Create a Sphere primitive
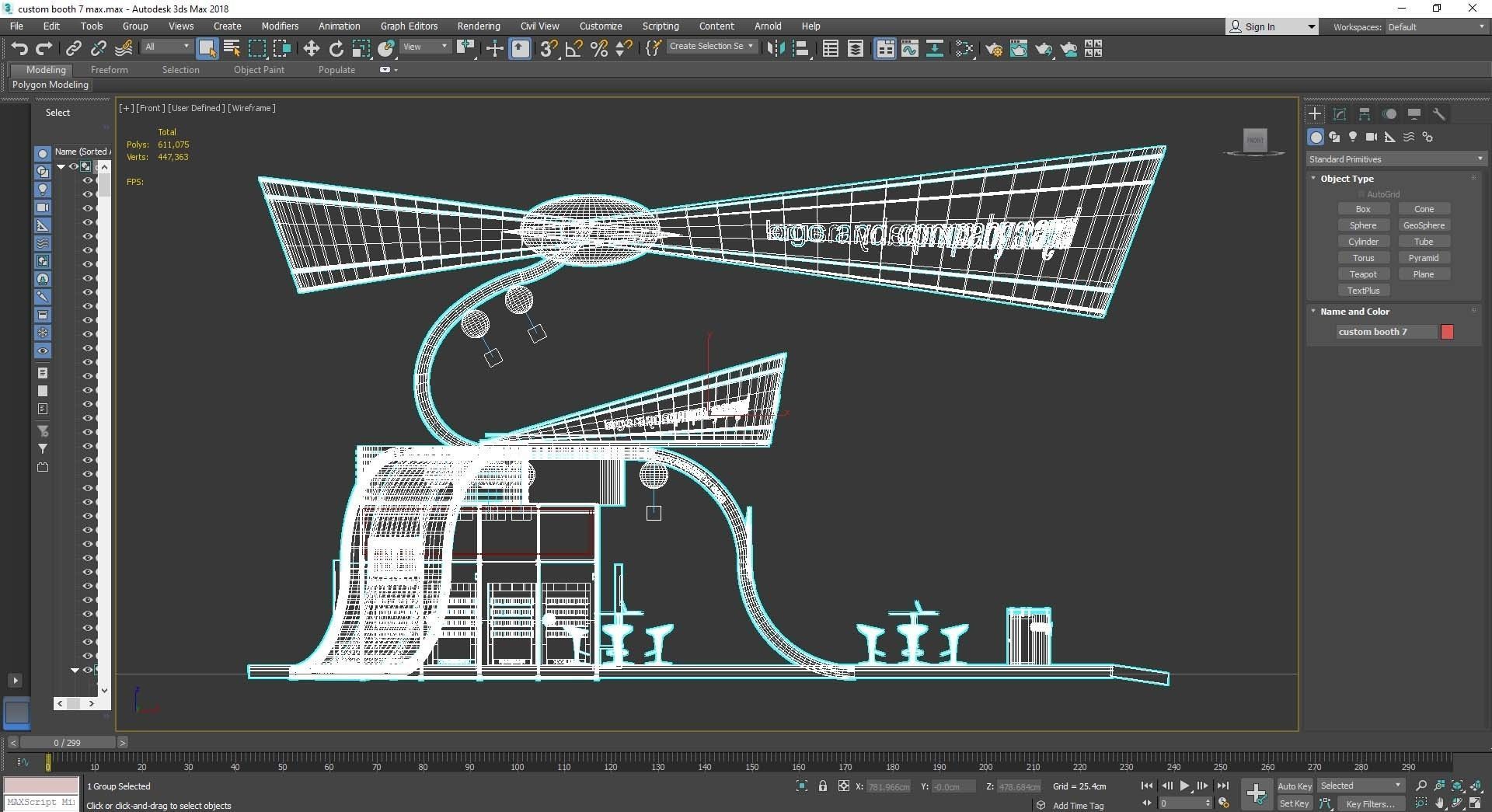Image resolution: width=1492 pixels, height=812 pixels. (x=1363, y=225)
